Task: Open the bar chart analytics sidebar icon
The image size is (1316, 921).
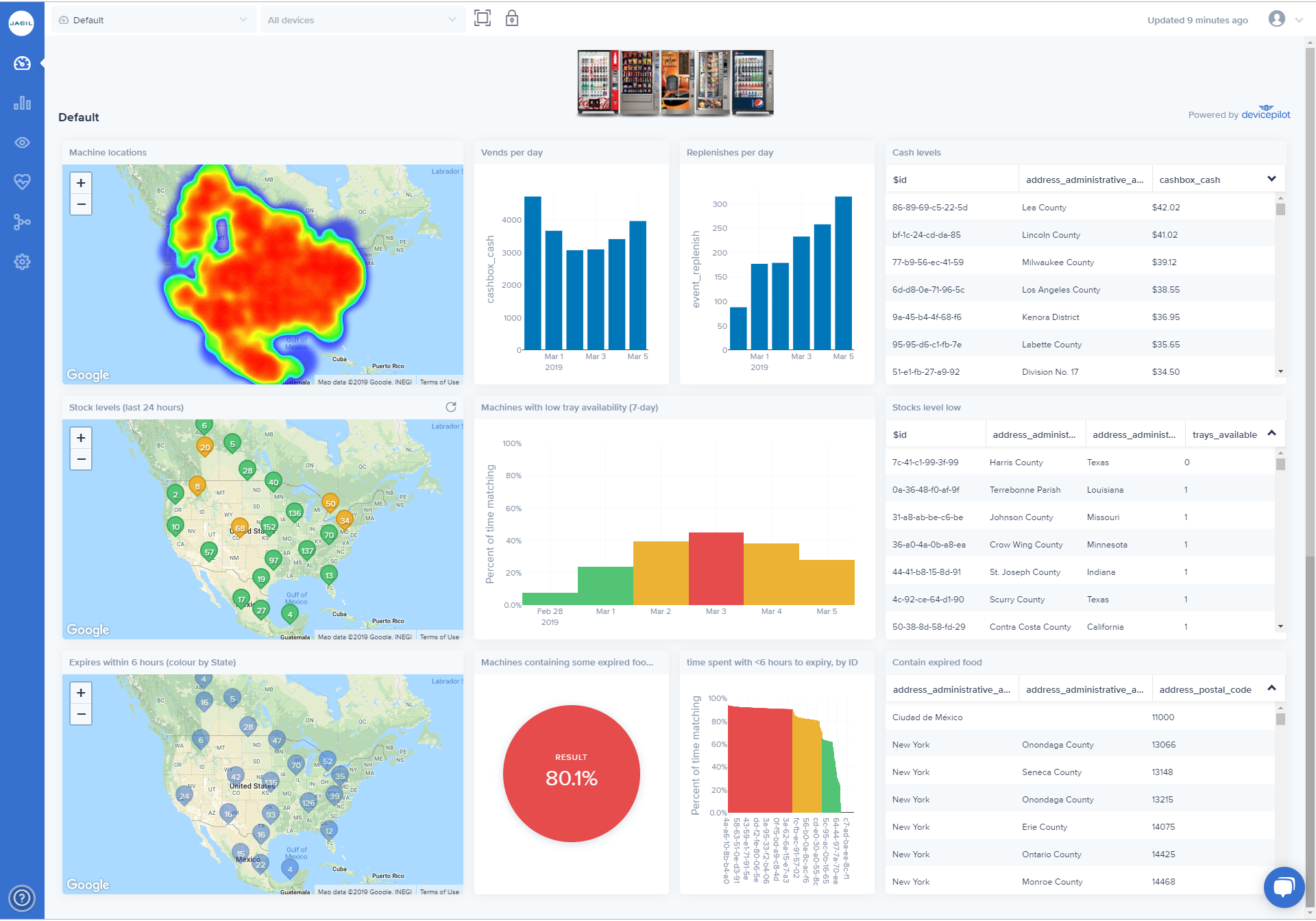Action: tap(22, 103)
